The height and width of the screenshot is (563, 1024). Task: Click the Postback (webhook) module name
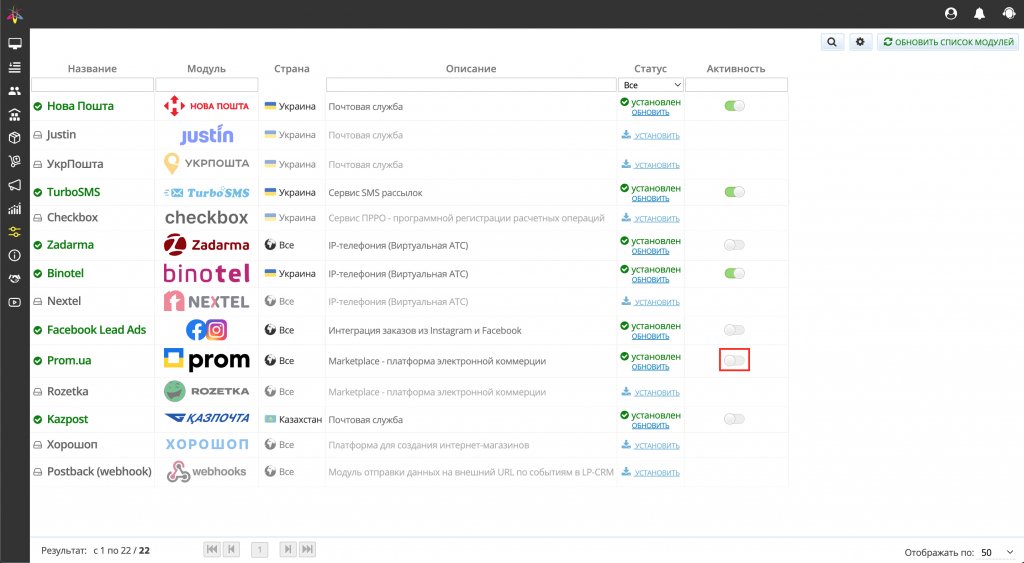99,472
